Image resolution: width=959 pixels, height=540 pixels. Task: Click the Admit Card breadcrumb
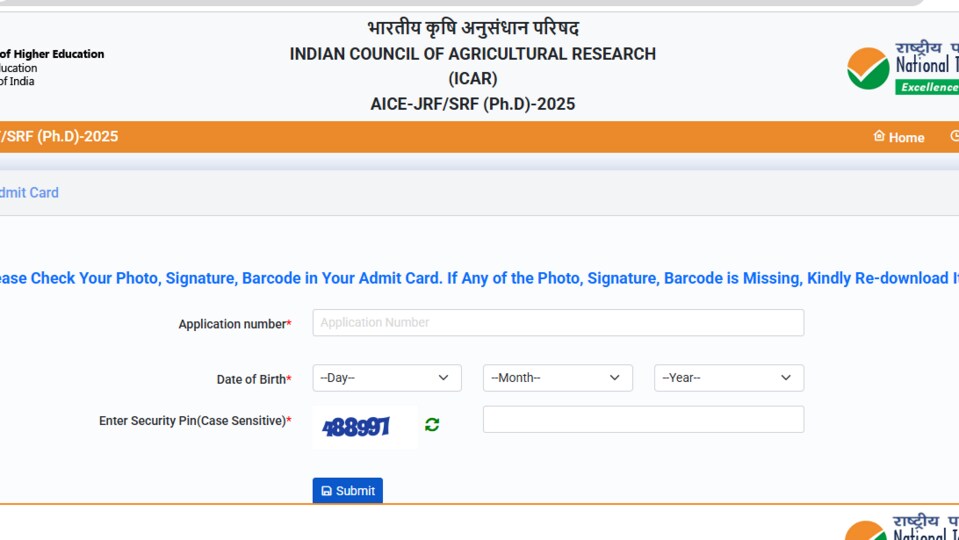click(x=29, y=193)
